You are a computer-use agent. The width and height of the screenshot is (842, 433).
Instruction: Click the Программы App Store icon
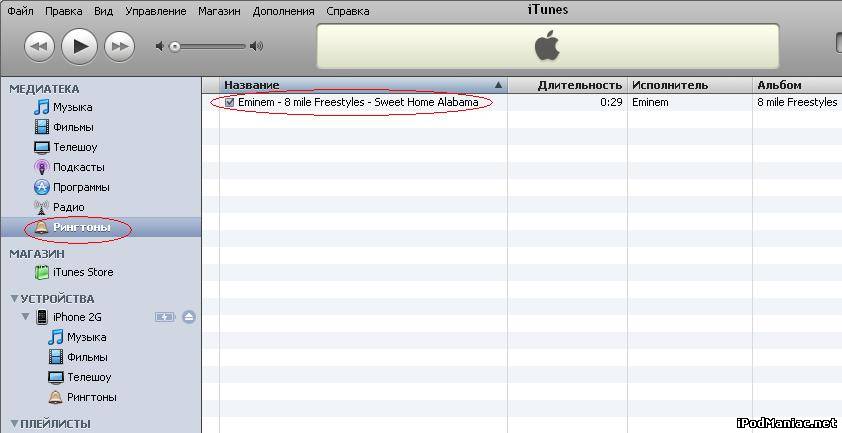(x=41, y=187)
